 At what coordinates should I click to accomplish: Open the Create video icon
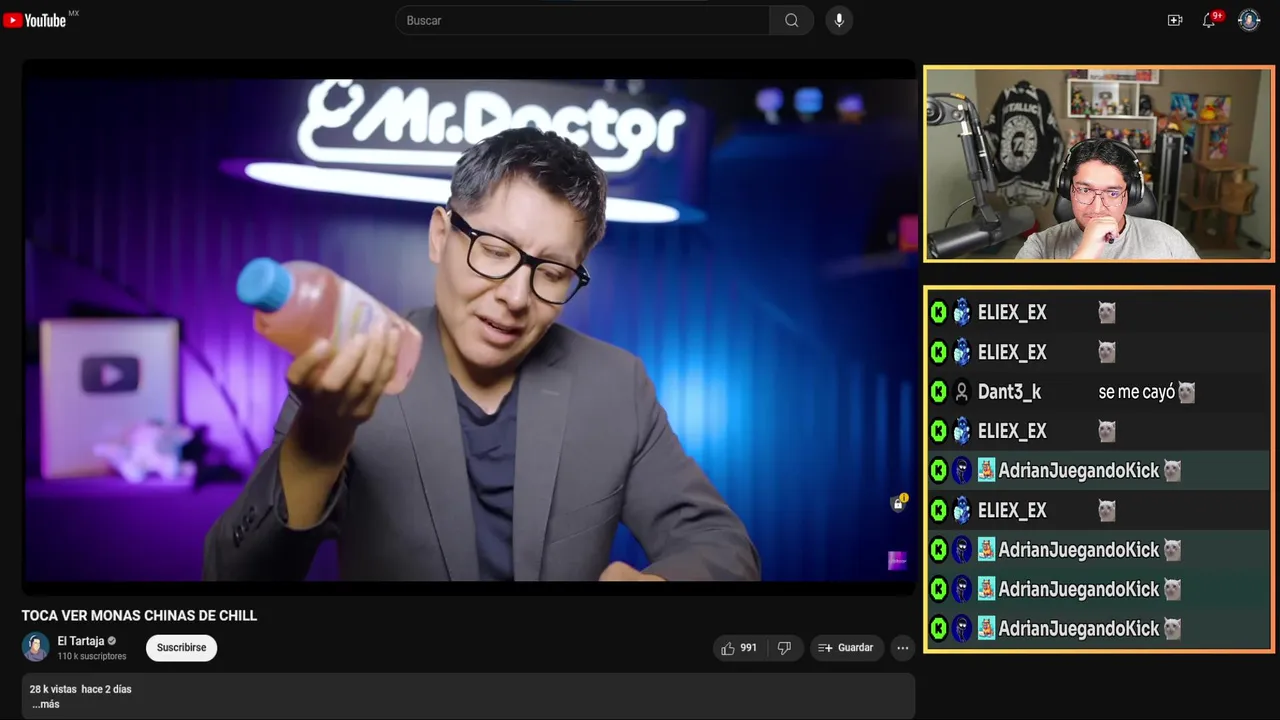[1175, 20]
